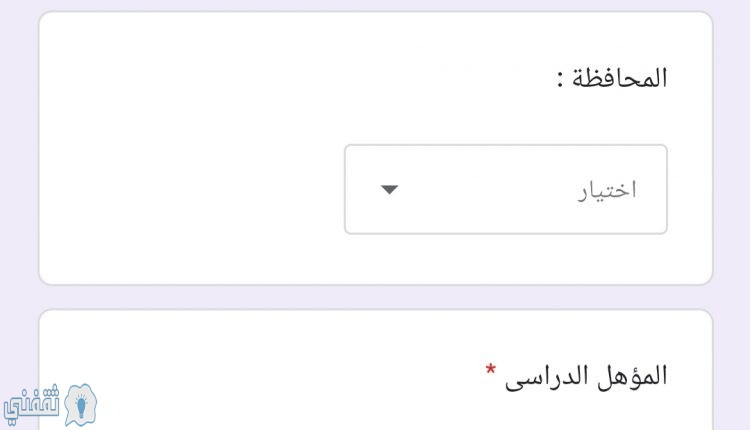
Task: Select the المؤهل الدراسى question card
Action: pyautogui.click(x=375, y=370)
